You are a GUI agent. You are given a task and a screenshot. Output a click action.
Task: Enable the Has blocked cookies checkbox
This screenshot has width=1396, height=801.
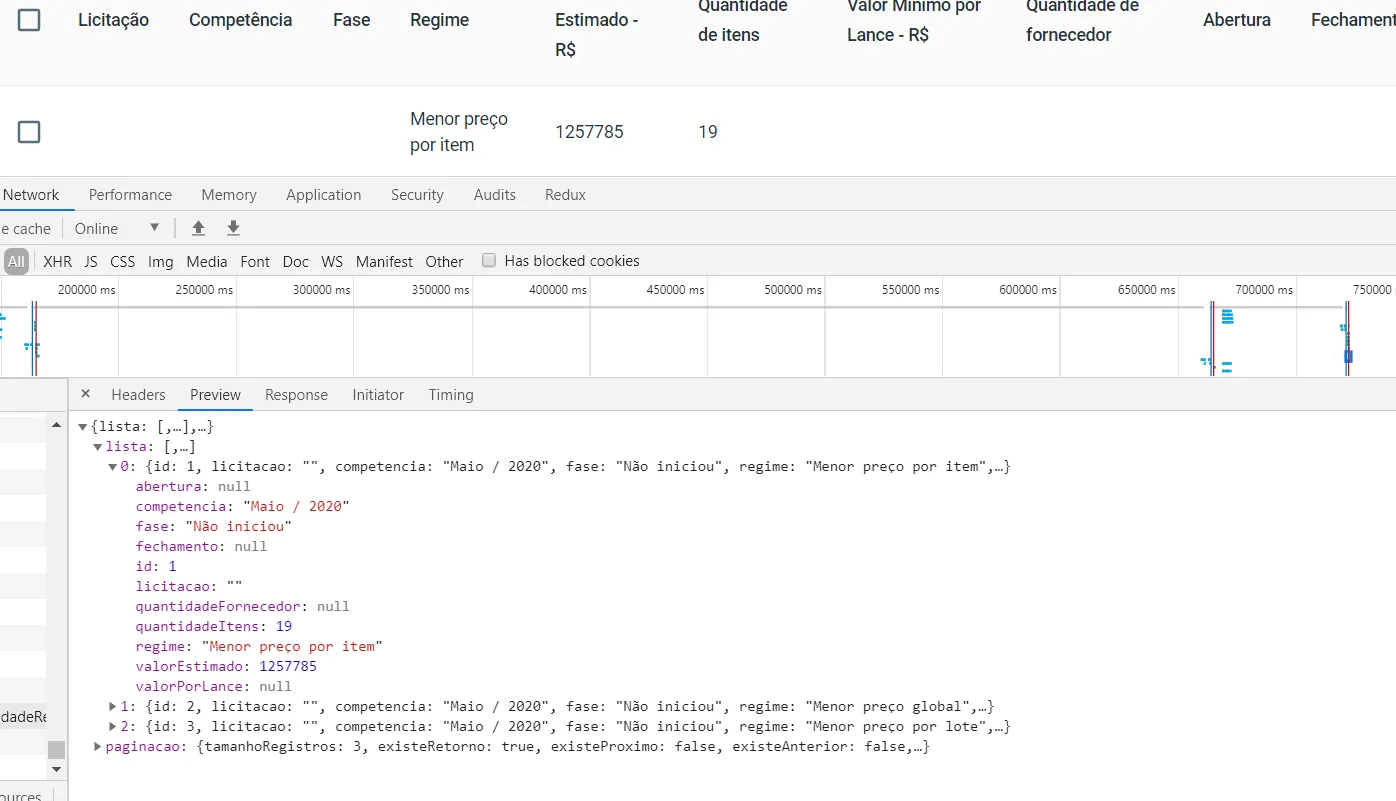(x=489, y=260)
